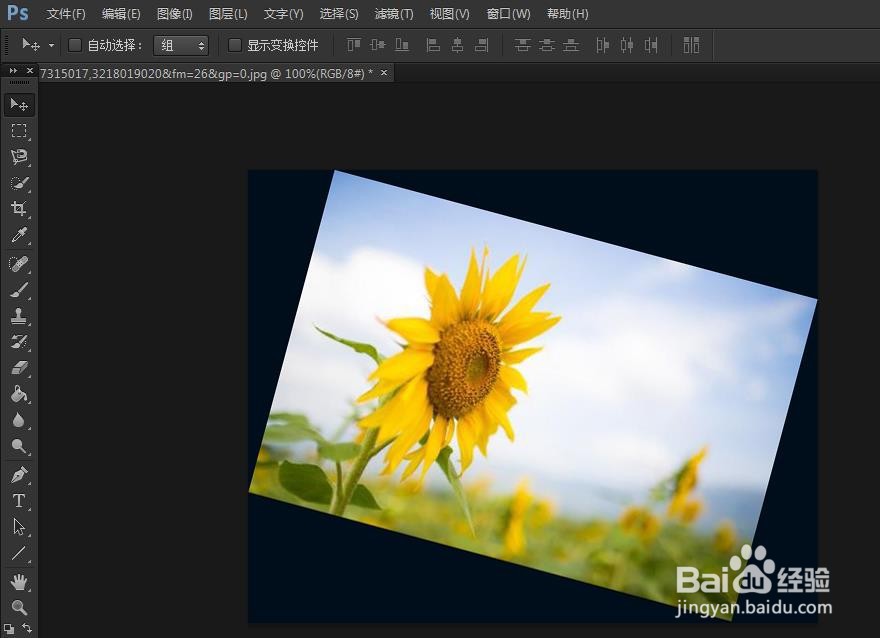Align vertical centers in options bar
The height and width of the screenshot is (638, 880).
378,45
